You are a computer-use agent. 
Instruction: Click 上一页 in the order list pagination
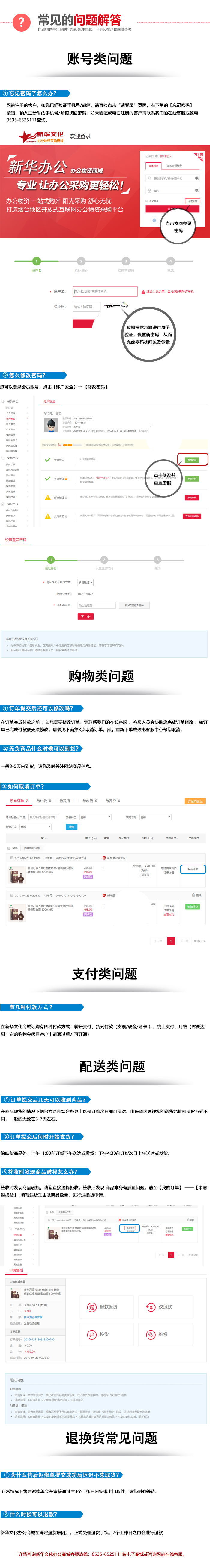[x=158, y=940]
